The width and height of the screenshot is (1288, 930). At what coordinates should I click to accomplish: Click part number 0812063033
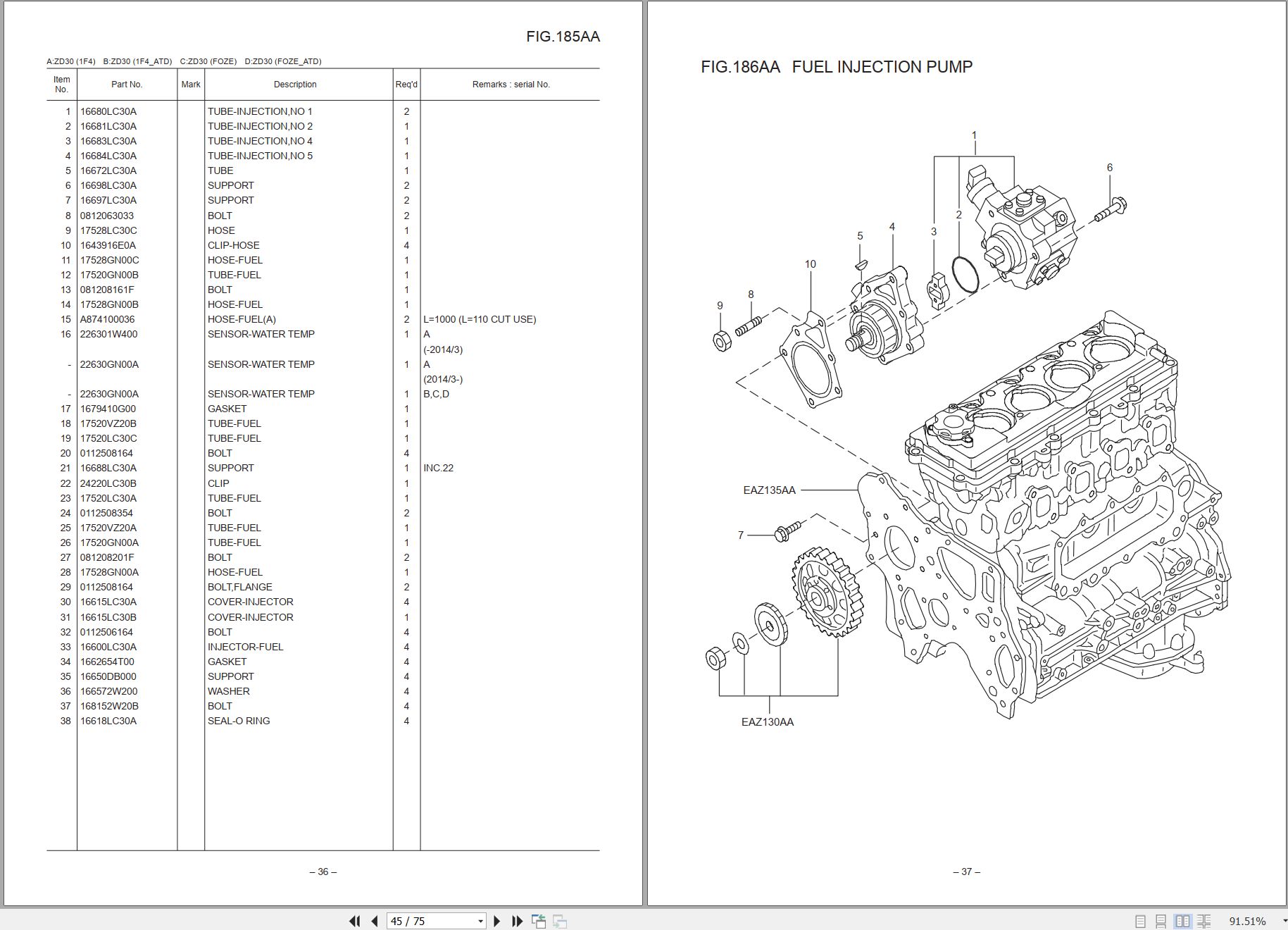[107, 216]
